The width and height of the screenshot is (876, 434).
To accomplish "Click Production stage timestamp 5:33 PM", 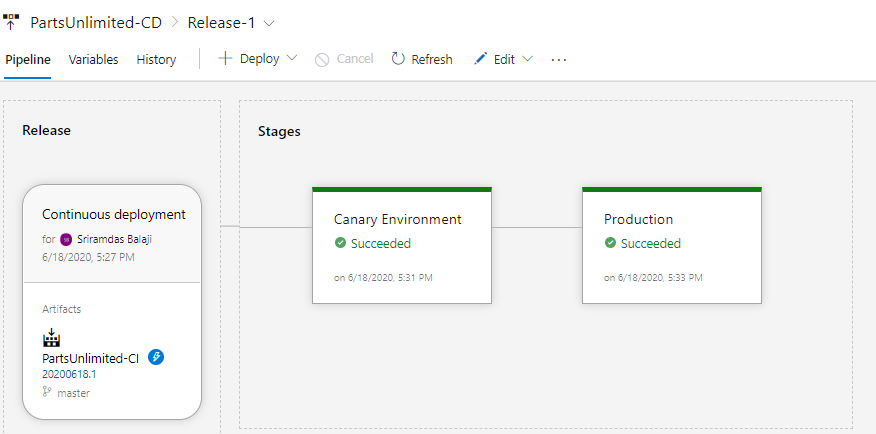I will coord(653,277).
